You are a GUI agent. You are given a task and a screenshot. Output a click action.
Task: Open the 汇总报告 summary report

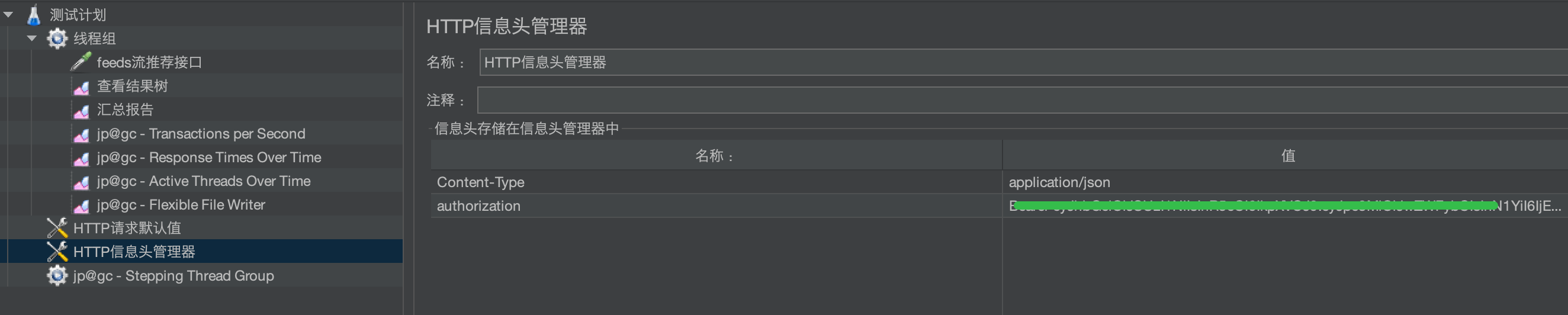coord(125,110)
